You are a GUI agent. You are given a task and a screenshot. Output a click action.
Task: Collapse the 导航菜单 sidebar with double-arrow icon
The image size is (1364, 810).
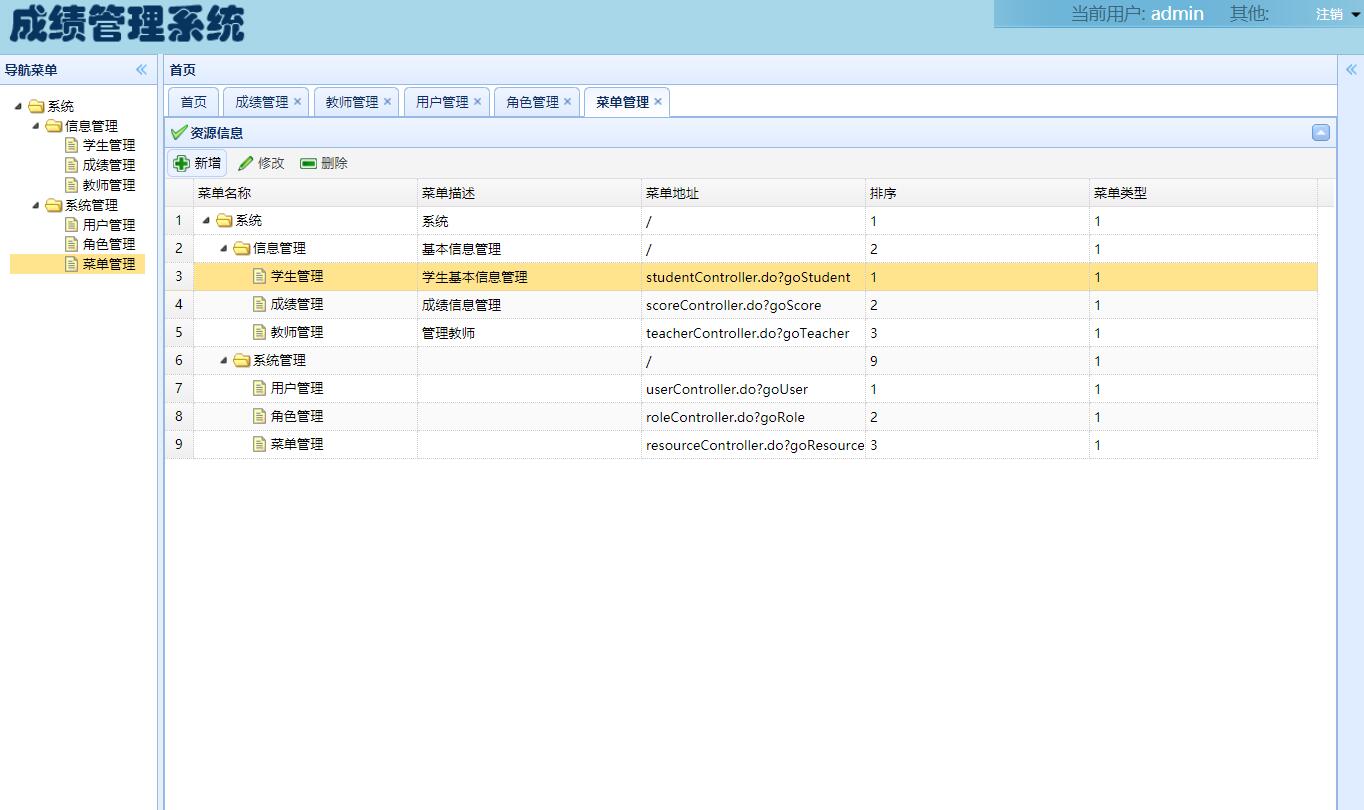(141, 70)
